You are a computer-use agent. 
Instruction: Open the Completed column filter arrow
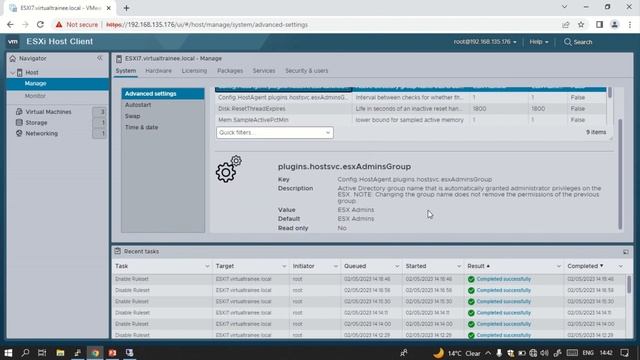[x=621, y=266]
